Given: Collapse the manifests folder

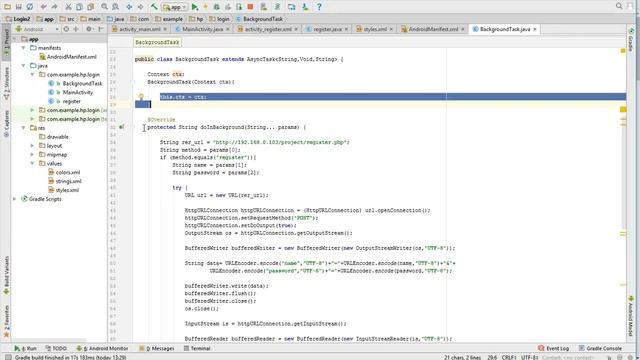Looking at the screenshot, I should click(x=23, y=48).
